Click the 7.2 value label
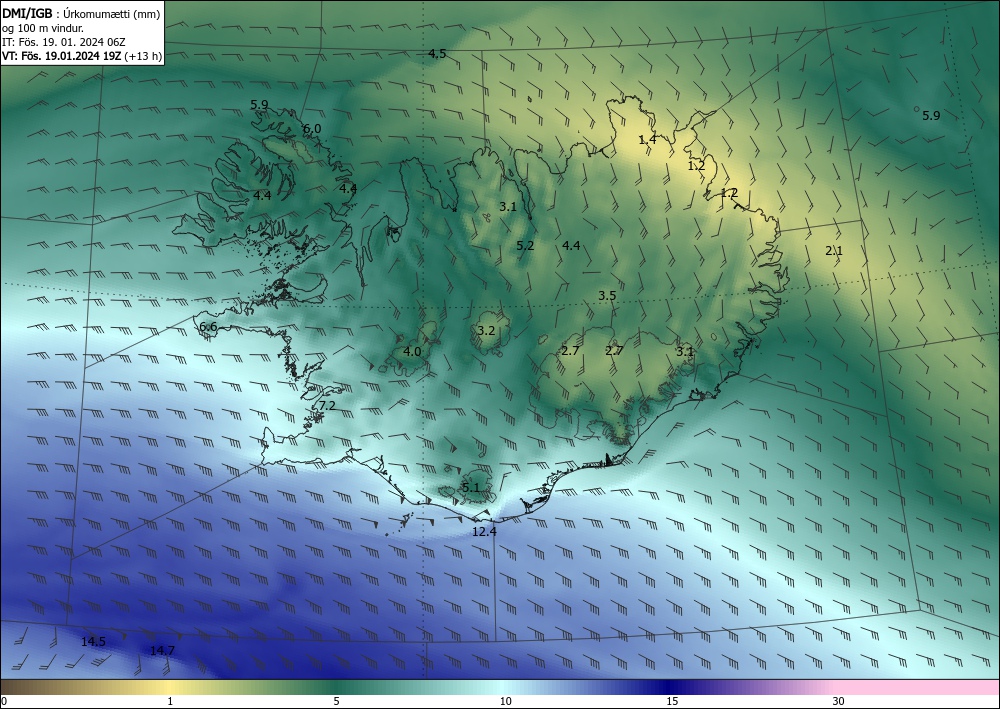 [327, 406]
